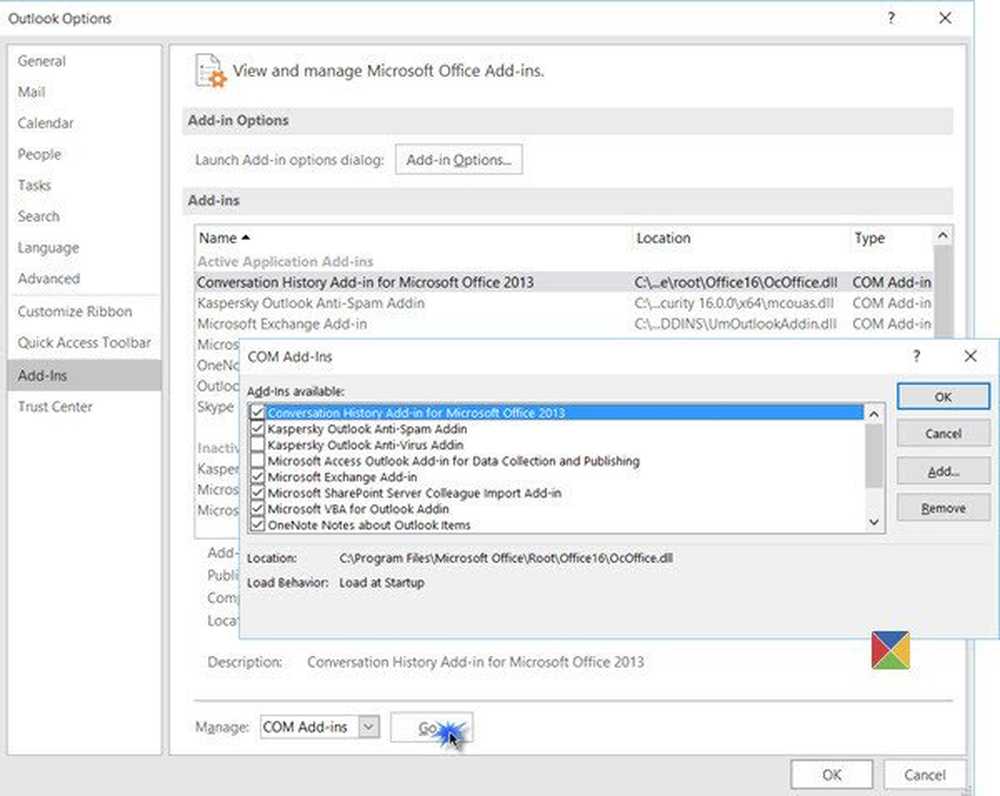Open the Customize Ribbon category
The image size is (1000, 796).
coord(75,311)
